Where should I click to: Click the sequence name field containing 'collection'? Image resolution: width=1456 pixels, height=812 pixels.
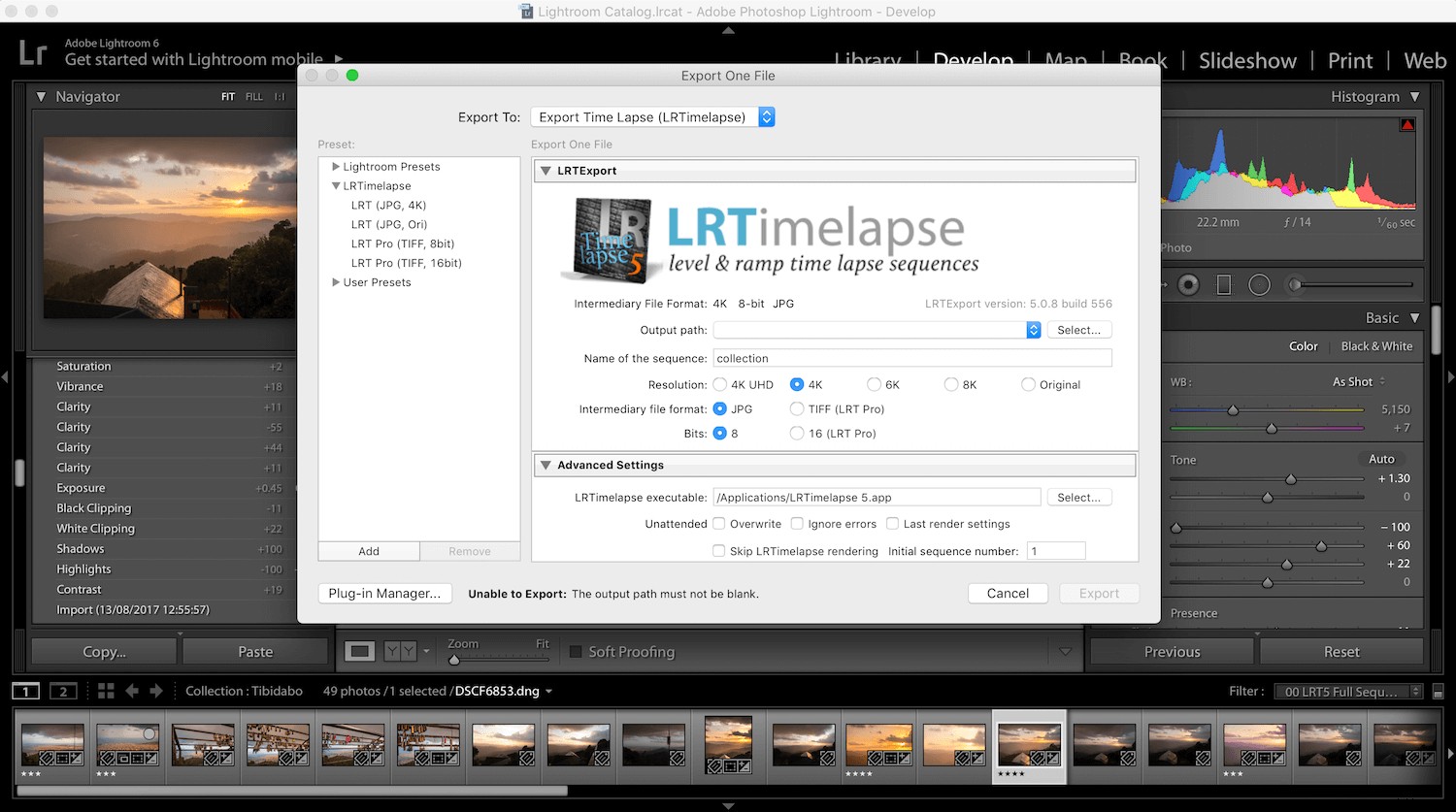click(x=912, y=358)
